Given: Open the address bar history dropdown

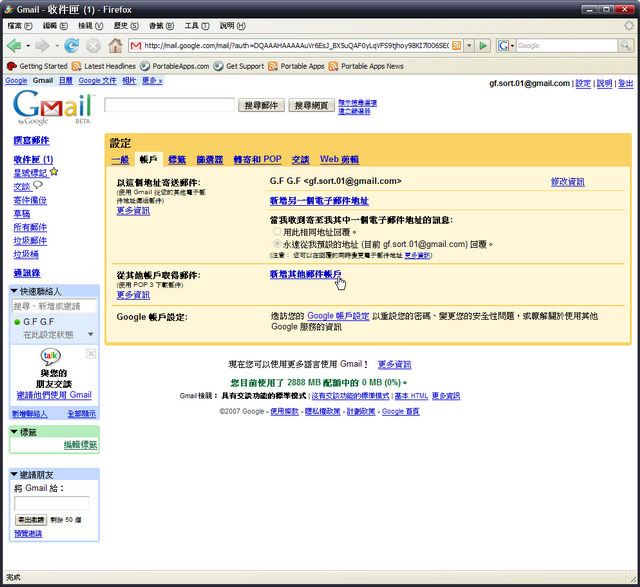Looking at the screenshot, I should tap(469, 46).
